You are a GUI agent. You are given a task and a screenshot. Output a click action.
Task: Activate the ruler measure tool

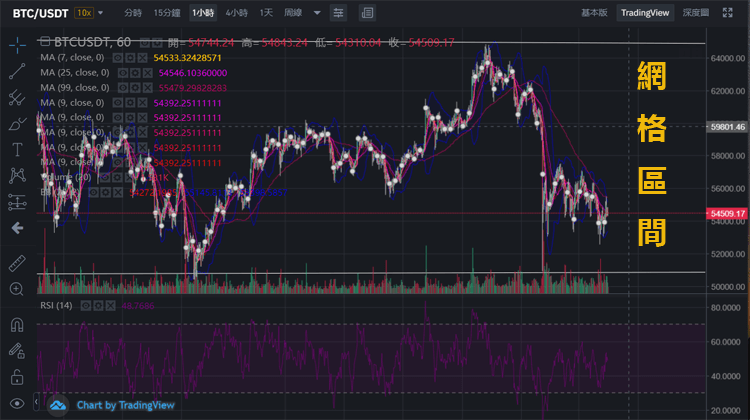pos(17,263)
